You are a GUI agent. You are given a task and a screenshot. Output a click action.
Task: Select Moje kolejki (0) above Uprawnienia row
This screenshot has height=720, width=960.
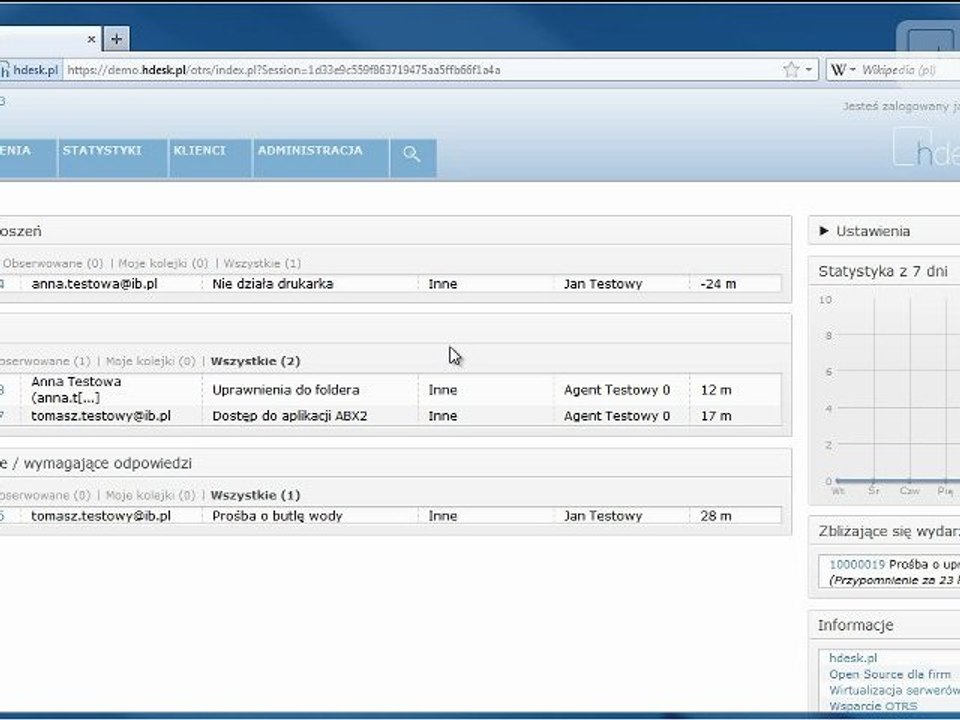(x=151, y=361)
